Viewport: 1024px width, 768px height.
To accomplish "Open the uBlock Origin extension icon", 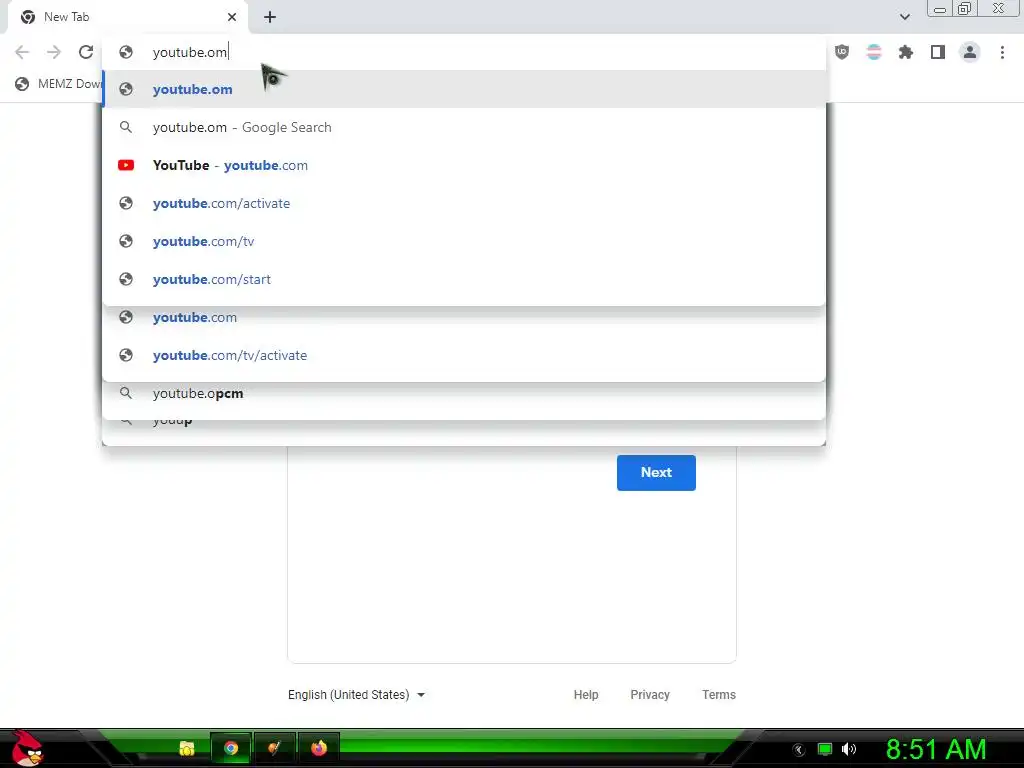I will pyautogui.click(x=842, y=52).
